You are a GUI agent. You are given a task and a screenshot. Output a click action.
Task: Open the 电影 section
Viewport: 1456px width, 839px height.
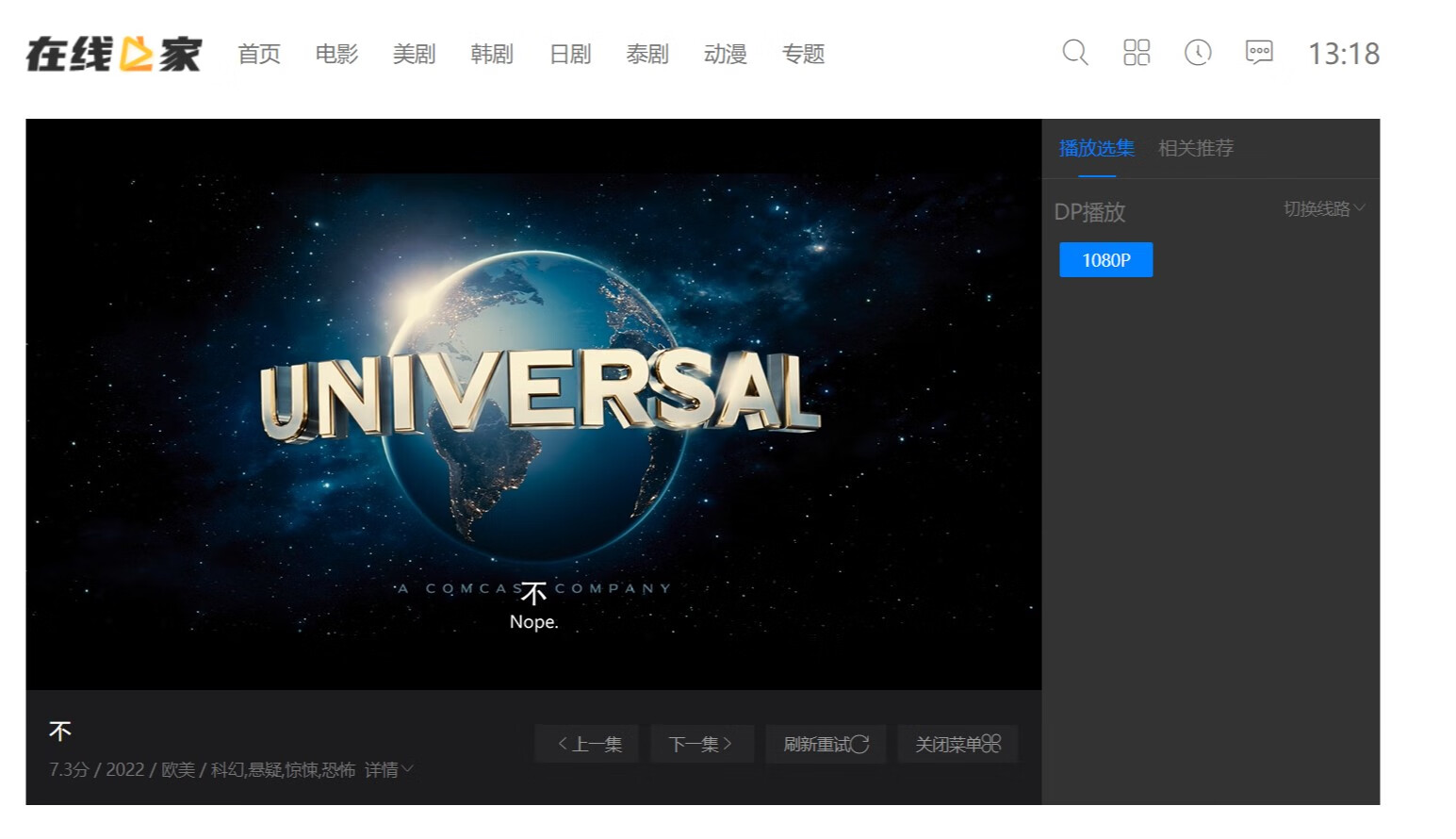click(x=336, y=55)
